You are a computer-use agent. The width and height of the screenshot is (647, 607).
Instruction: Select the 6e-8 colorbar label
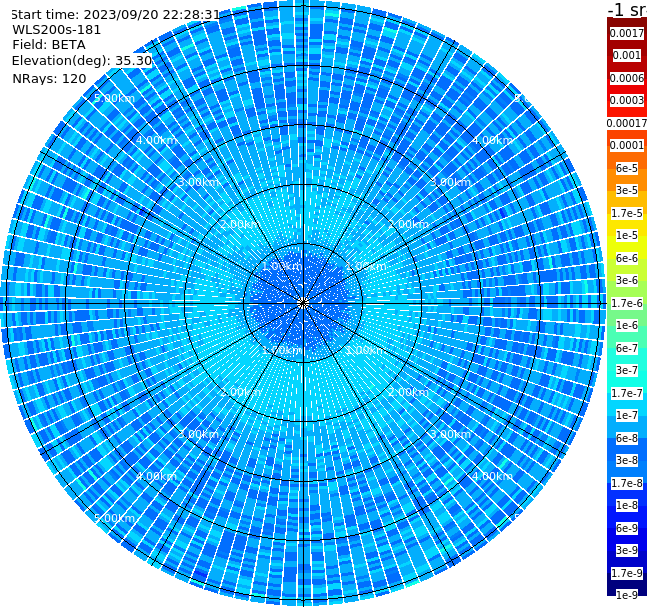627,438
